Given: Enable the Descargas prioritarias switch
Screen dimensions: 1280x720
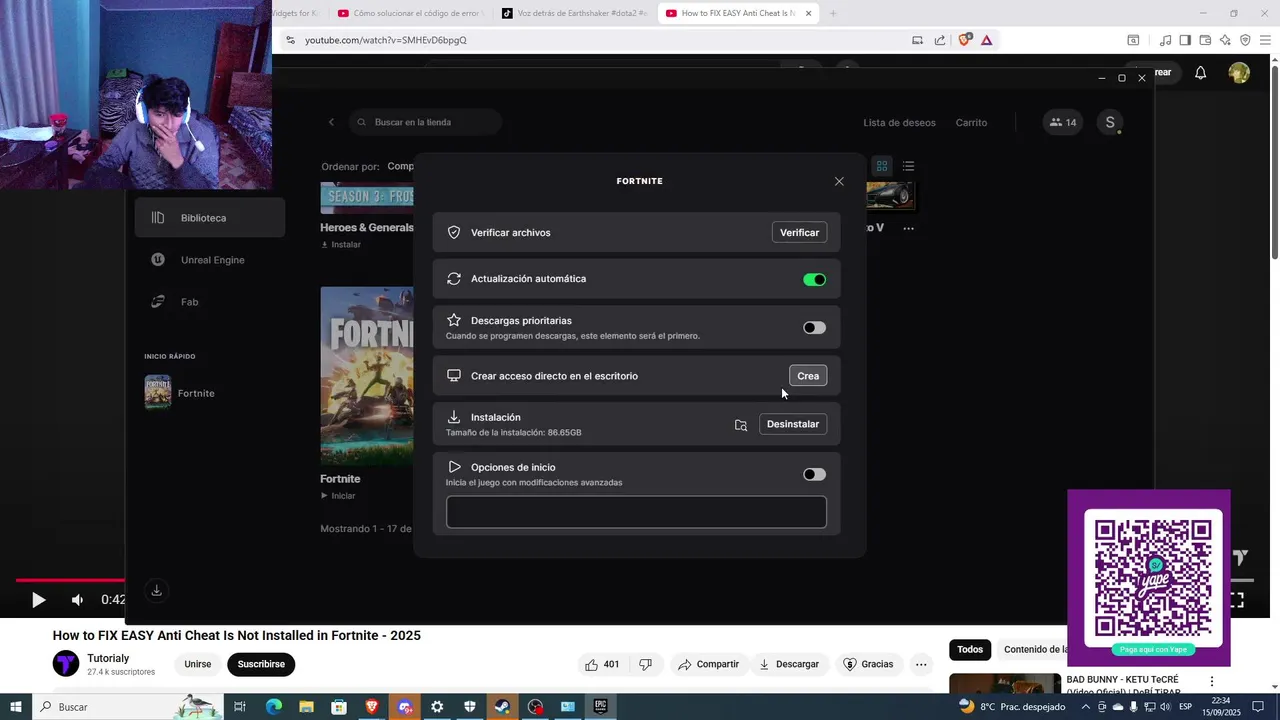Looking at the screenshot, I should click(x=814, y=328).
